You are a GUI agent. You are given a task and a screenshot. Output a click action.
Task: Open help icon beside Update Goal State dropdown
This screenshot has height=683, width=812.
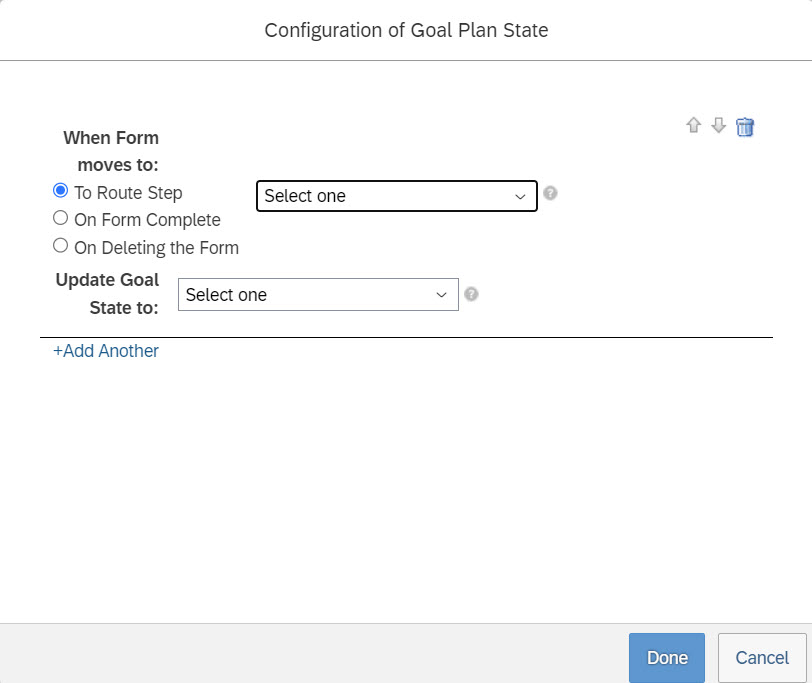click(471, 294)
